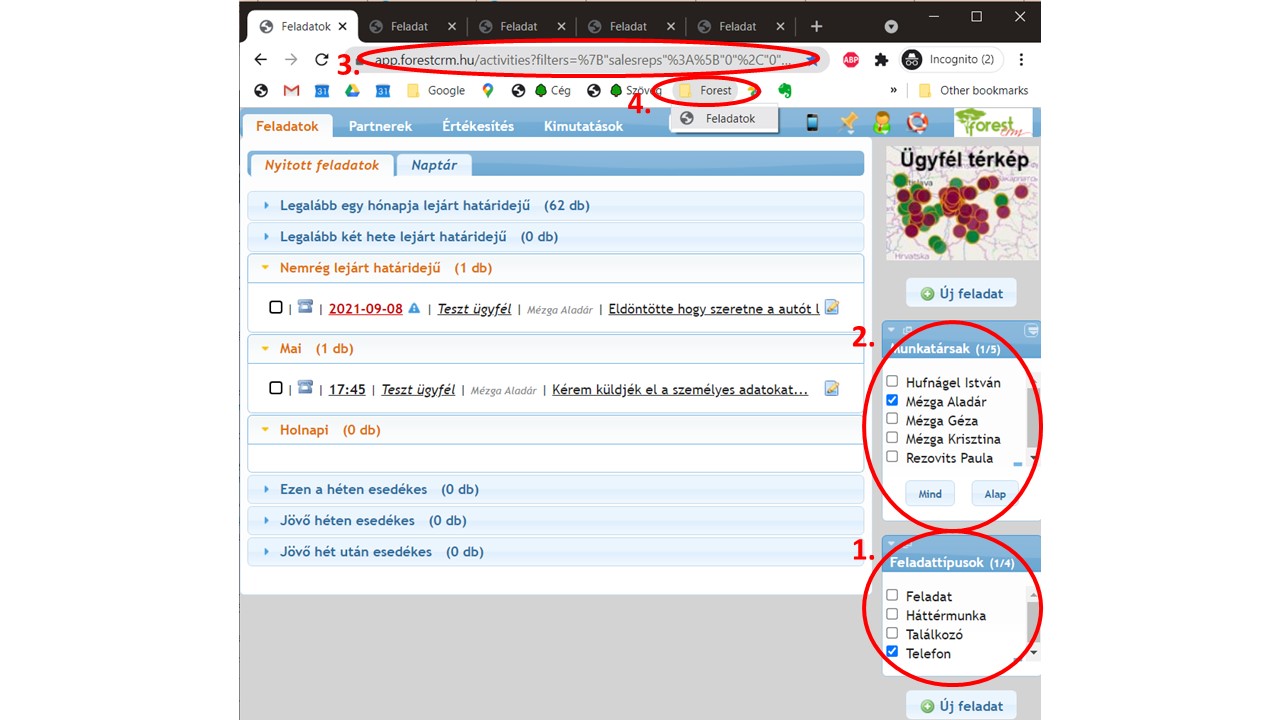
Task: Switch to the Naptár tab
Action: (433, 165)
